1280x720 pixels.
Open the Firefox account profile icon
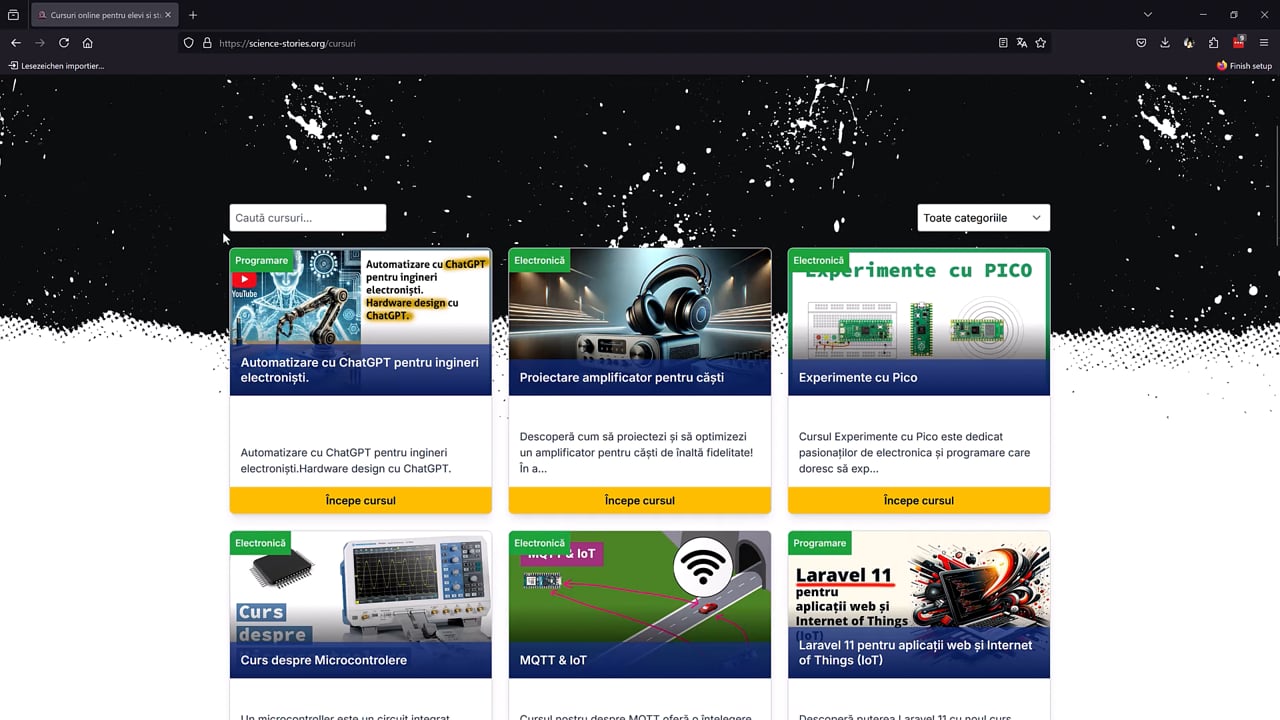tap(1189, 43)
